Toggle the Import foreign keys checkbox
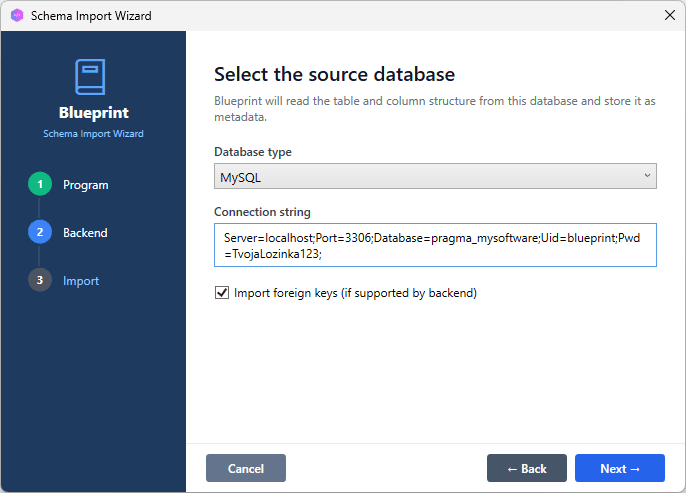 [x=222, y=292]
